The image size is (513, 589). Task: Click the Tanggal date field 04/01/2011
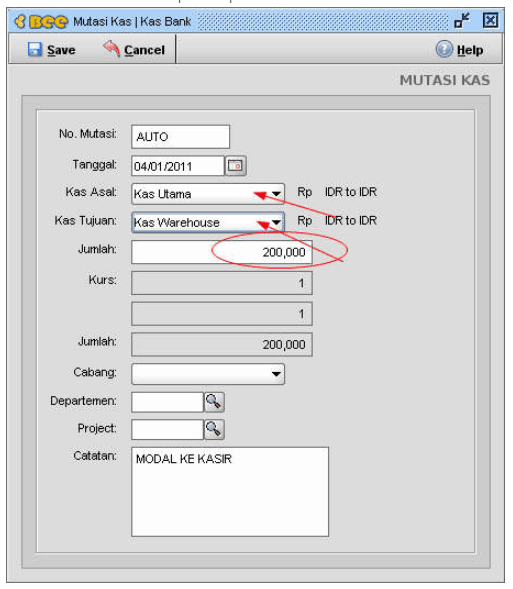click(x=178, y=166)
